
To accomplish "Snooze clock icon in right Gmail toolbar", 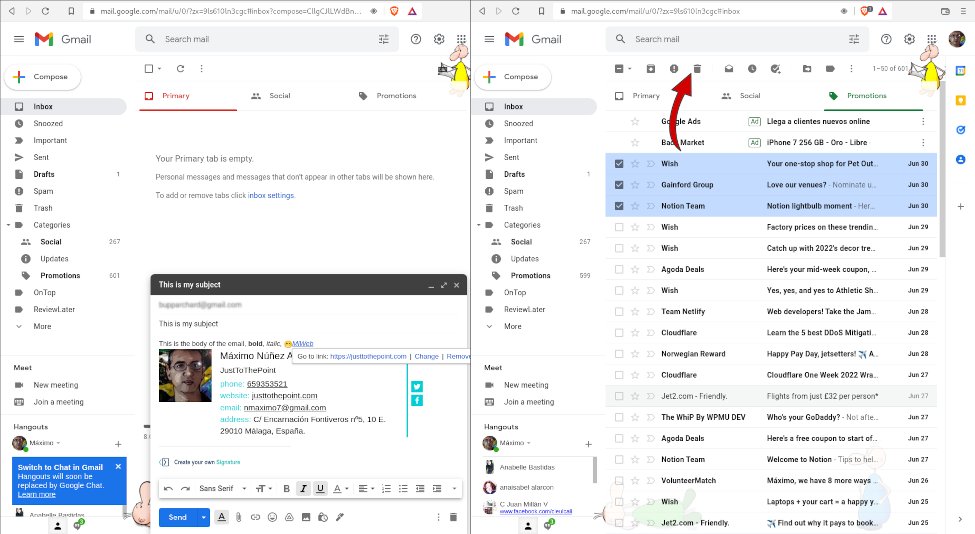I will (x=752, y=68).
